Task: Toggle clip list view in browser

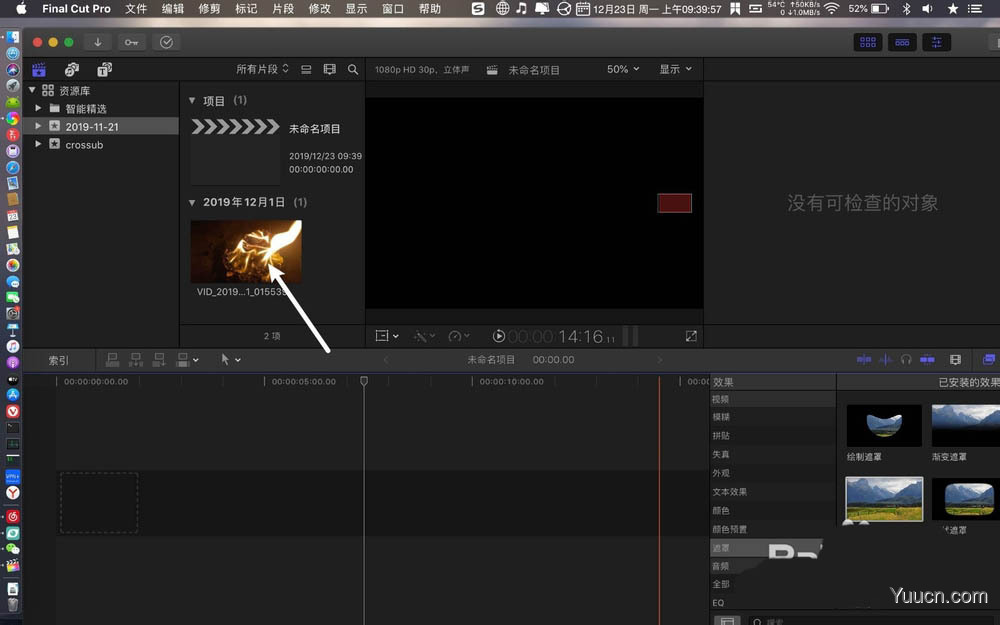Action: click(306, 70)
